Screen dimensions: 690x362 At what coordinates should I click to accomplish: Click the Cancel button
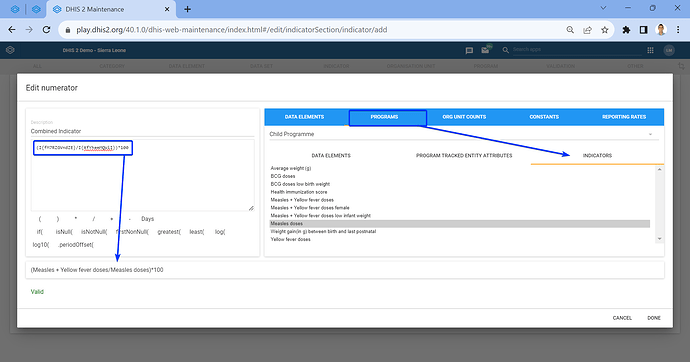(622, 318)
